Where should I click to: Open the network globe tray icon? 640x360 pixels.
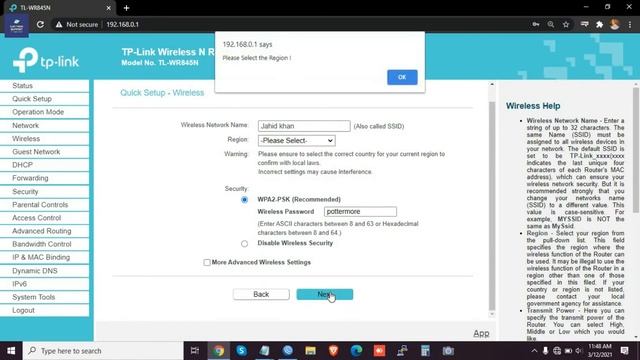pos(557,351)
